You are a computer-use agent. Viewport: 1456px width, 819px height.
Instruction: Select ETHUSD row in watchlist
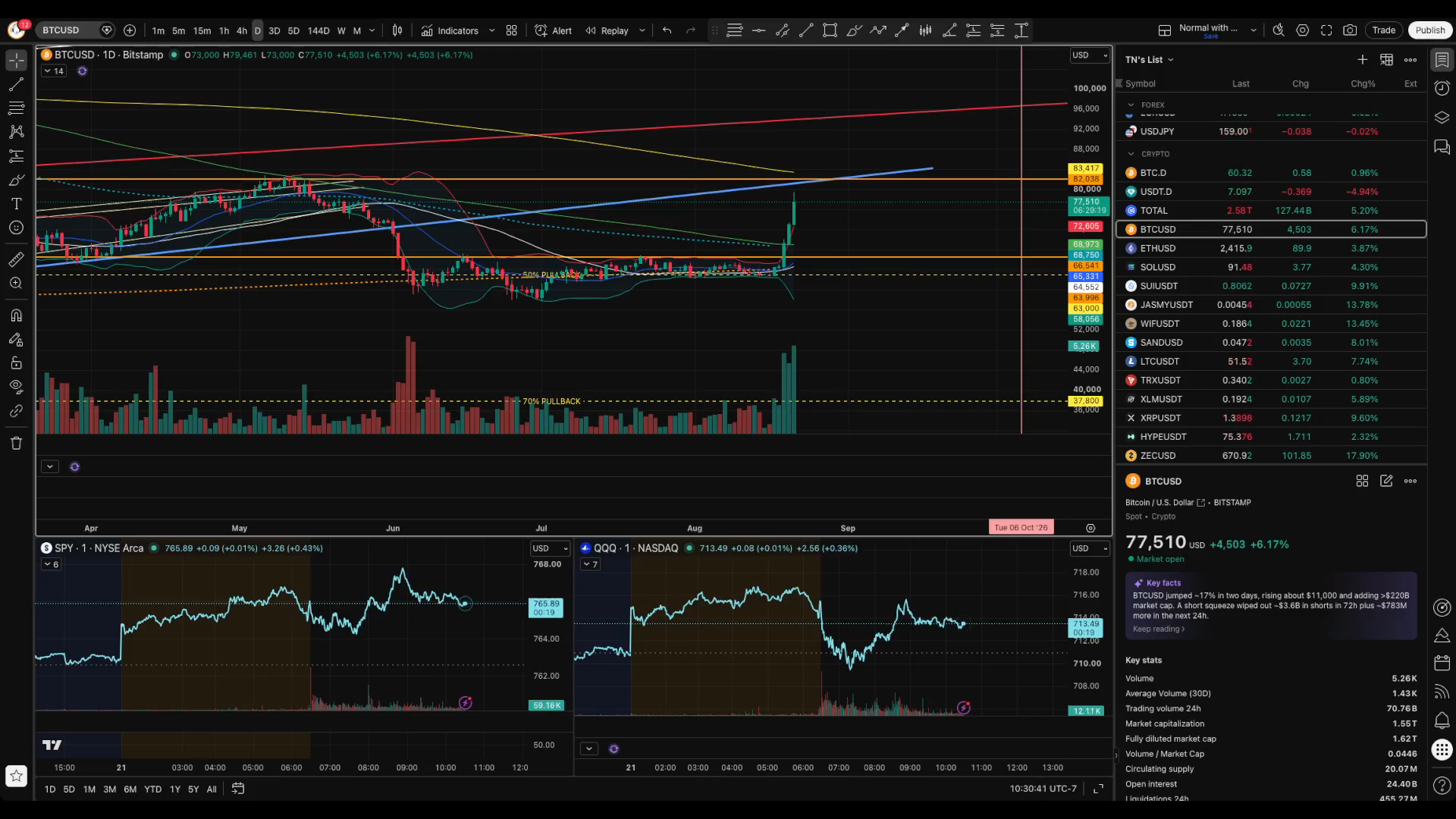pos(1271,248)
